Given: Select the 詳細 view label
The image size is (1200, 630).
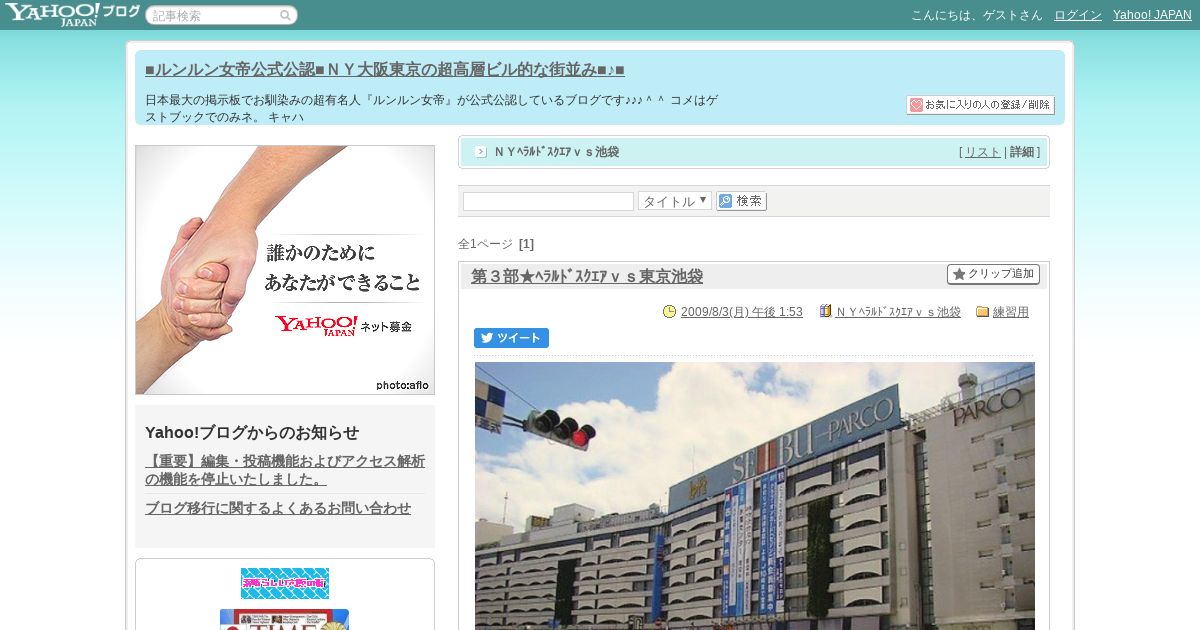Looking at the screenshot, I should pos(1022,152).
